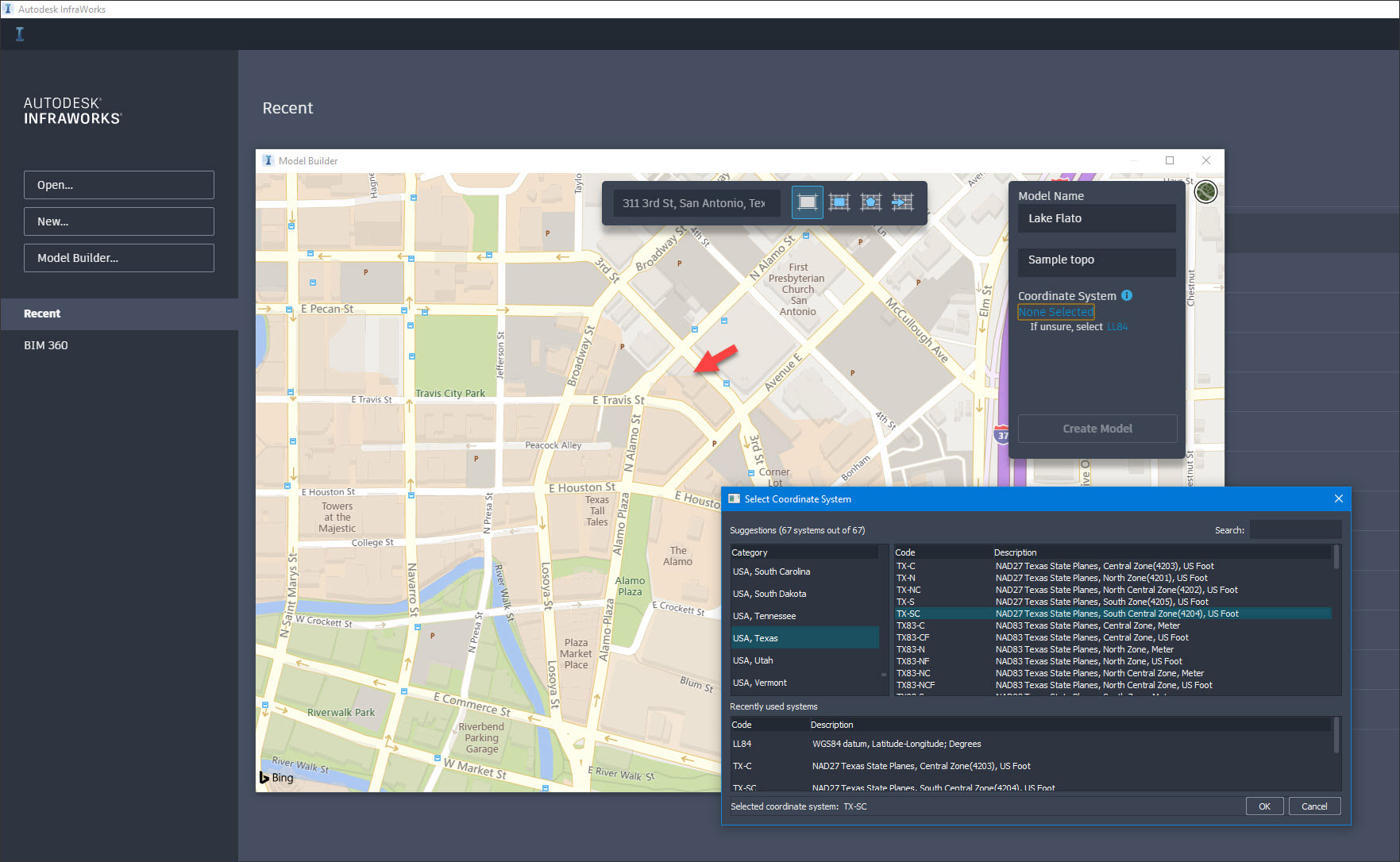Click the Model Builder... button

click(x=118, y=258)
